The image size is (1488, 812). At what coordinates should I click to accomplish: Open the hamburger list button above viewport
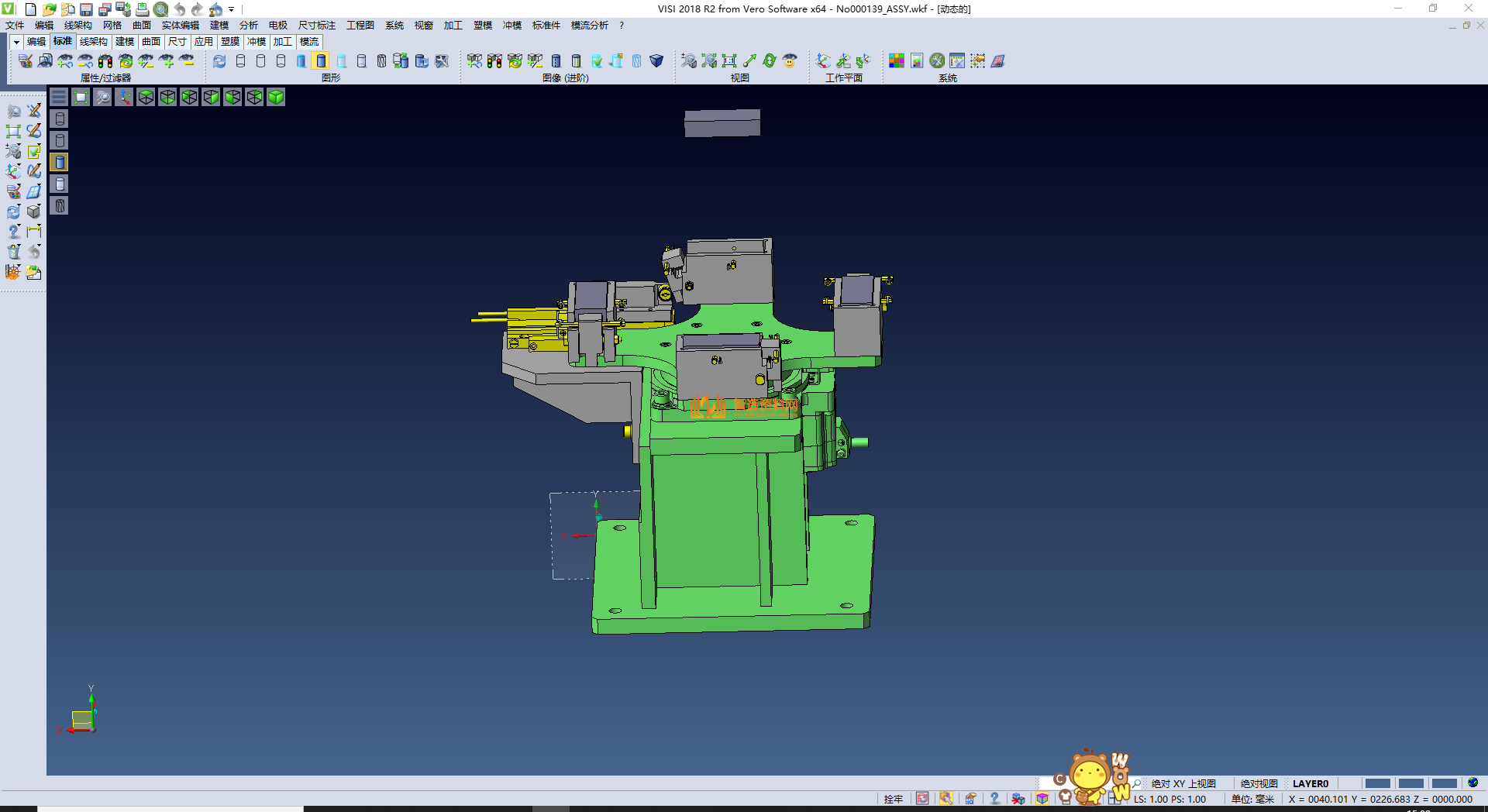pyautogui.click(x=59, y=97)
